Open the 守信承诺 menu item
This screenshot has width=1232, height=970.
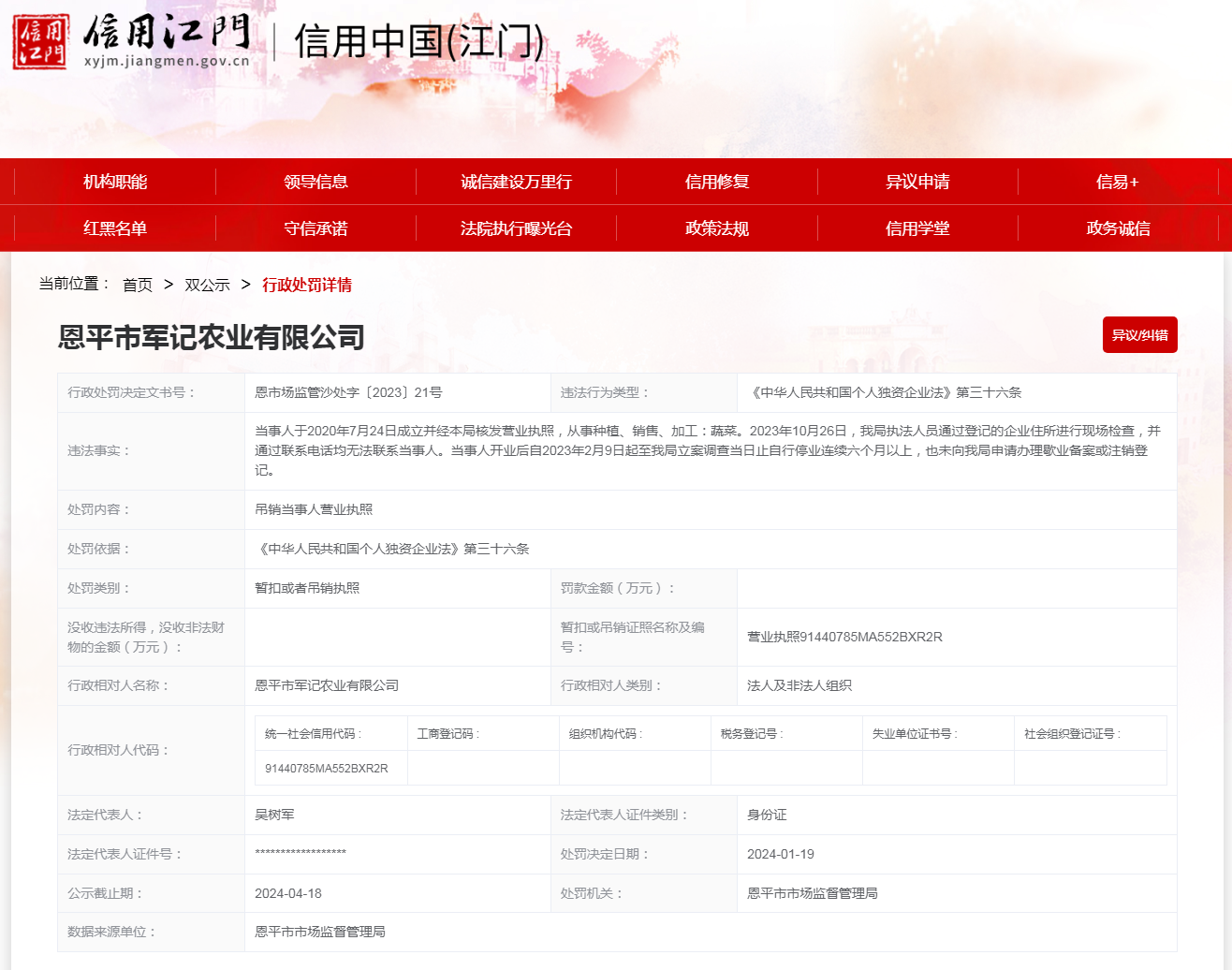[x=315, y=228]
